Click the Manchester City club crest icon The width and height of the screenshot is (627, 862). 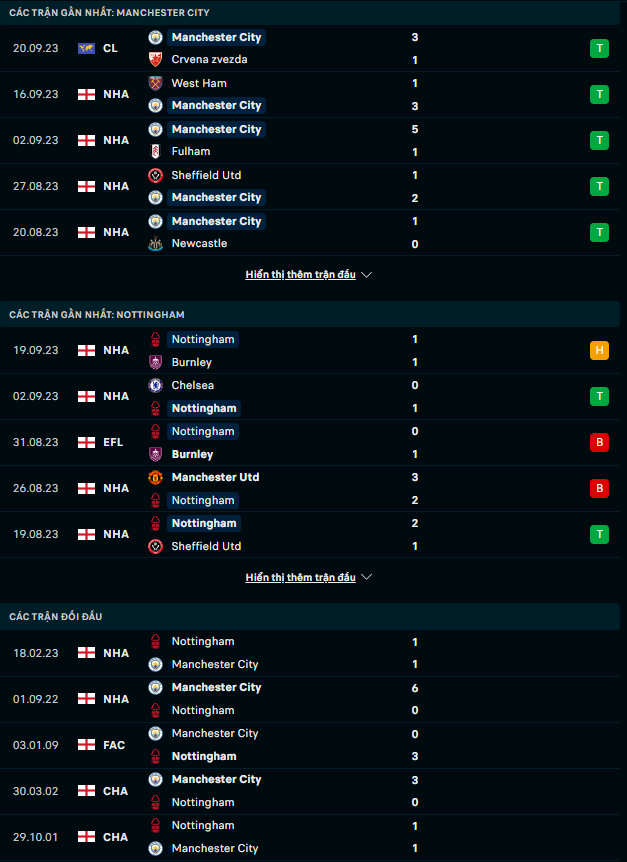pos(154,37)
